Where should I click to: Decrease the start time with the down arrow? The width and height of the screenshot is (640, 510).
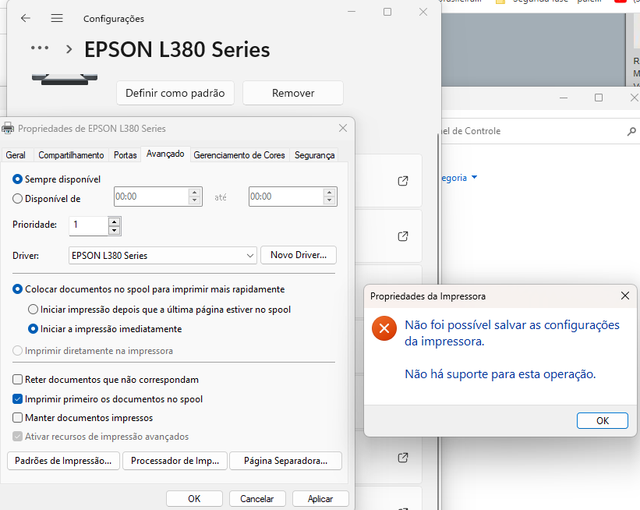[x=195, y=200]
